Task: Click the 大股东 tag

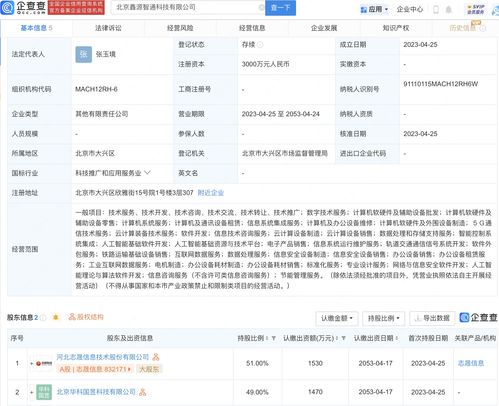Action: (149, 369)
